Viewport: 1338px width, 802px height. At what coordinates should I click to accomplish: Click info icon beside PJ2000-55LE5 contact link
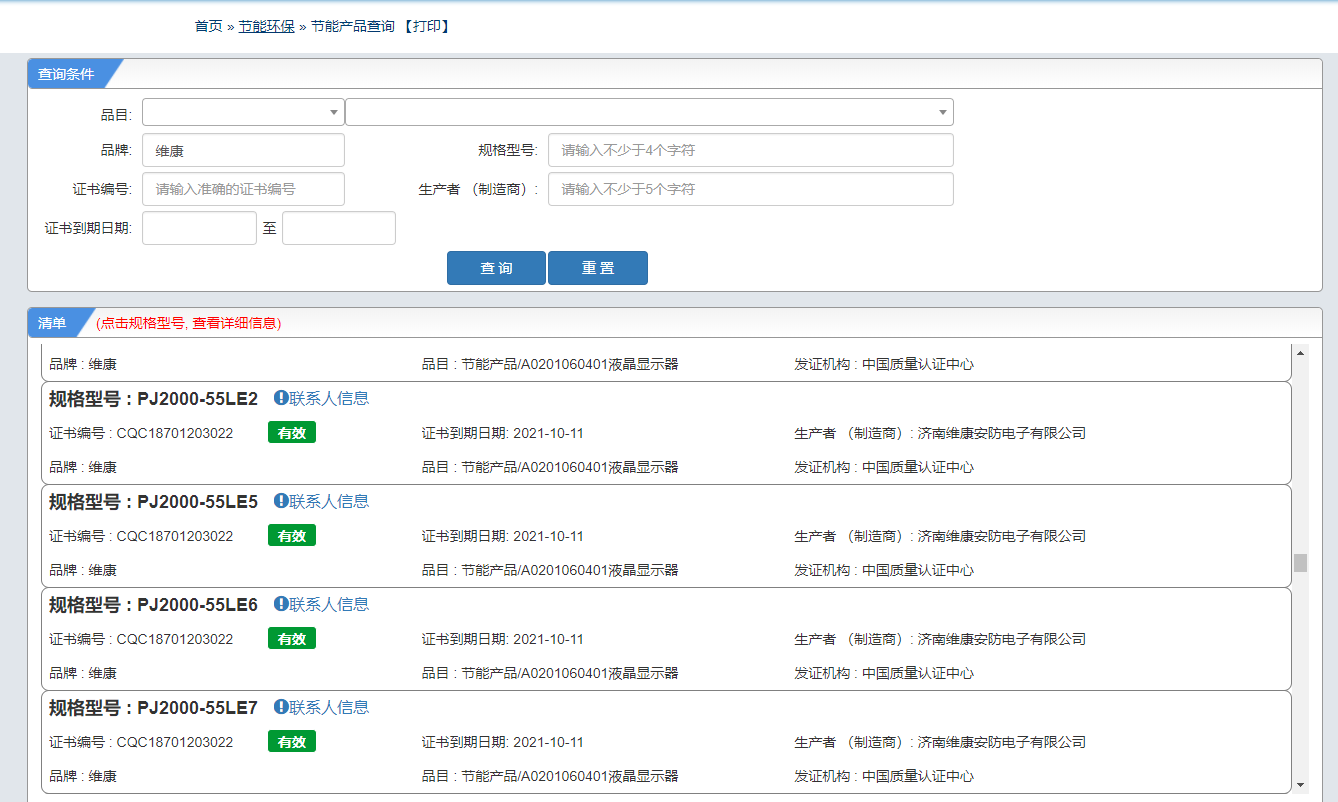[x=281, y=501]
